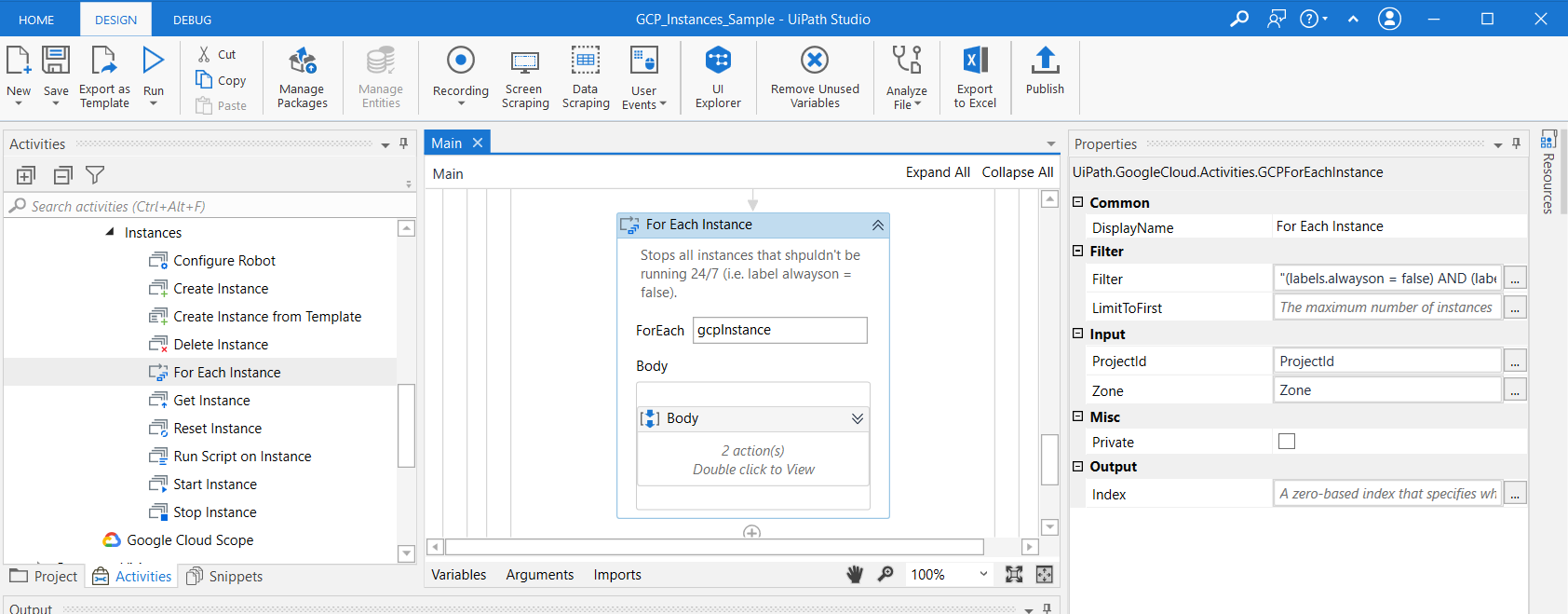
Task: Open the search magnifier in the title bar
Action: pyautogui.click(x=1239, y=19)
